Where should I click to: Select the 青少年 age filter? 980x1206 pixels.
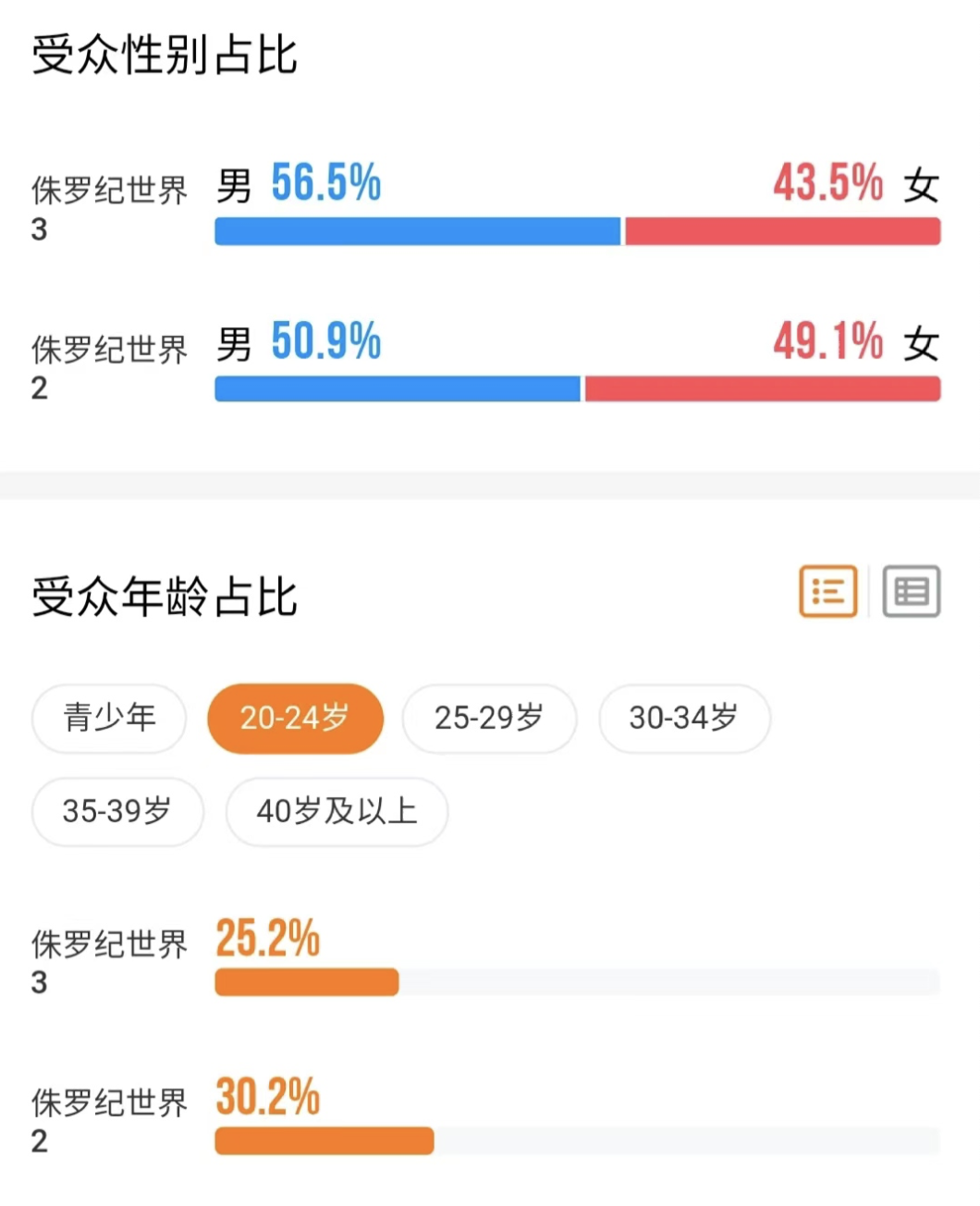point(109,718)
